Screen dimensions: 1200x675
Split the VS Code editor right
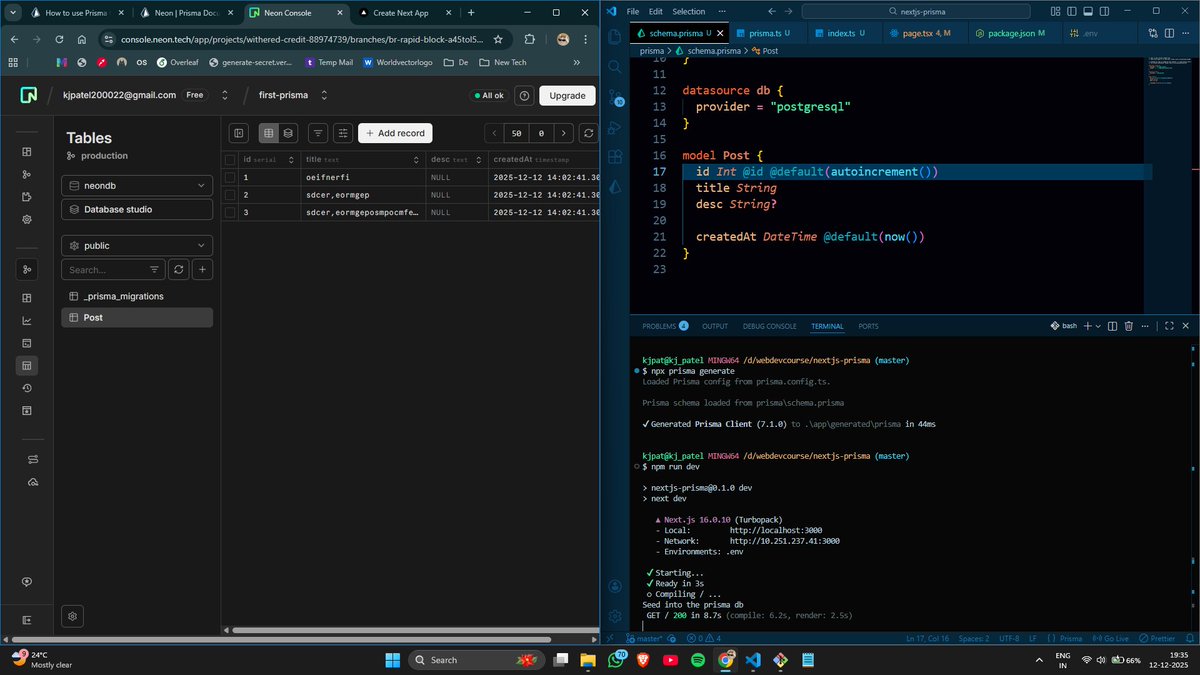(1170, 33)
